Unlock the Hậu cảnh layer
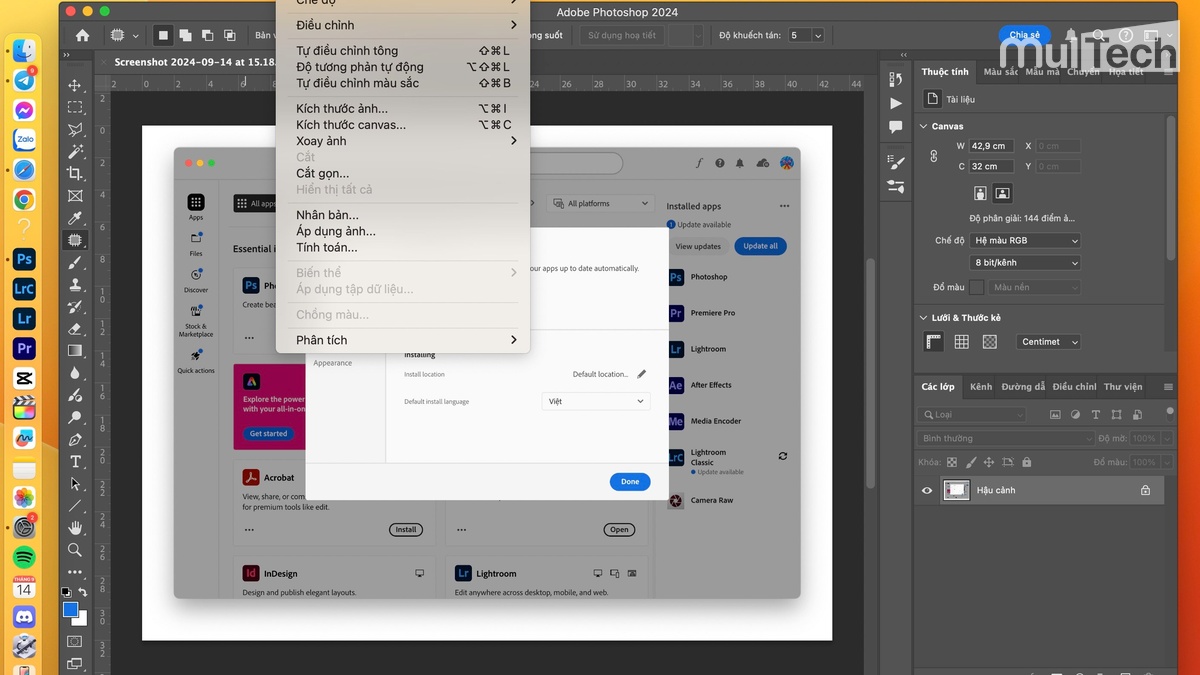 click(x=1145, y=491)
